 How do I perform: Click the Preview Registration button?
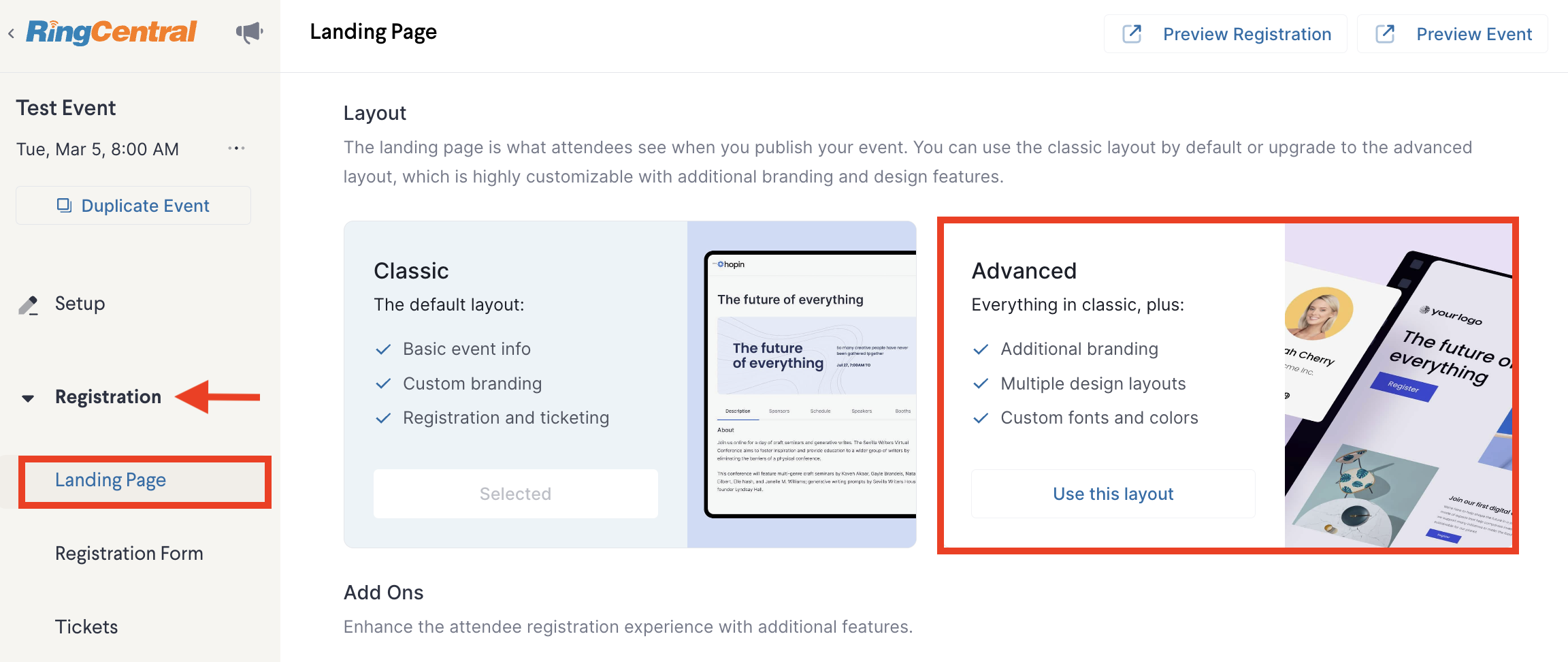tap(1226, 33)
